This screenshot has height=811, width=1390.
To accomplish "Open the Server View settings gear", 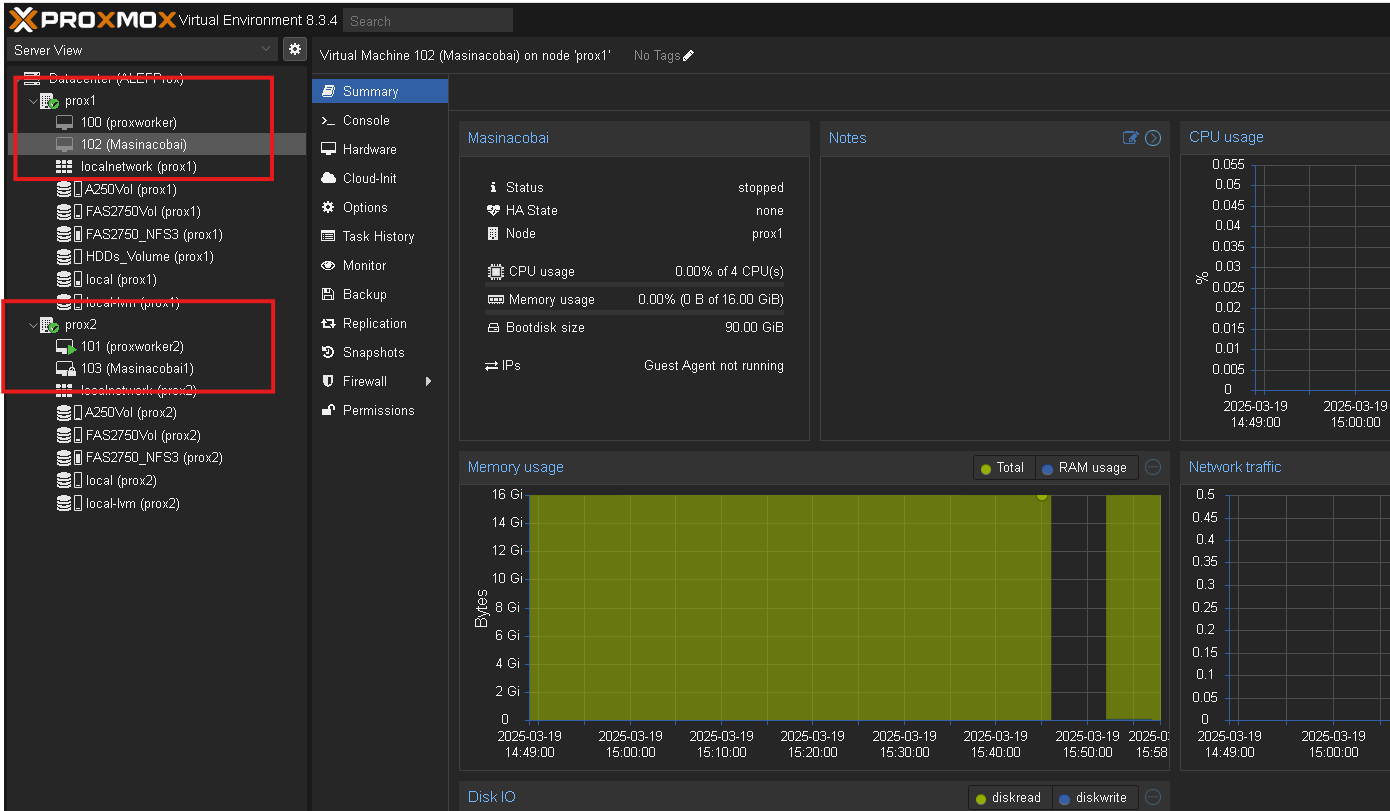I will pos(295,49).
